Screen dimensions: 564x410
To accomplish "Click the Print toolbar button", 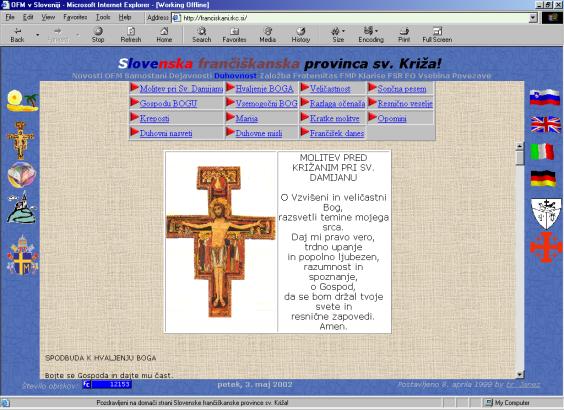I will 404,35.
